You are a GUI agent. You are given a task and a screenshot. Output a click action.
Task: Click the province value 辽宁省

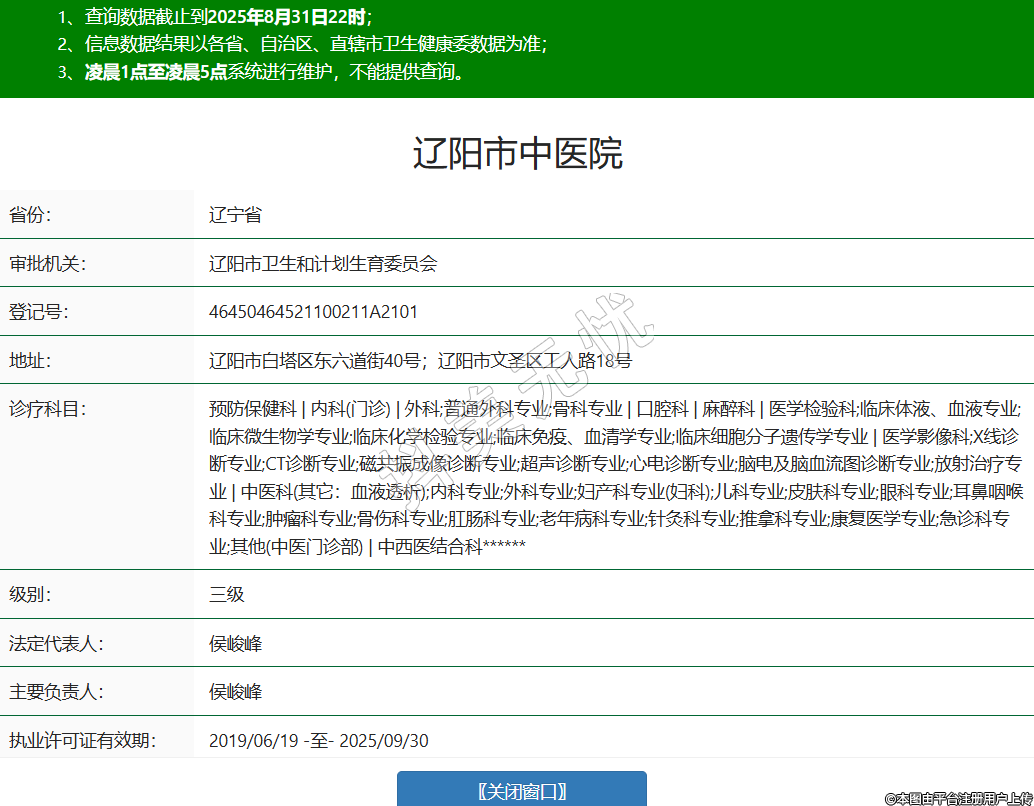[235, 215]
